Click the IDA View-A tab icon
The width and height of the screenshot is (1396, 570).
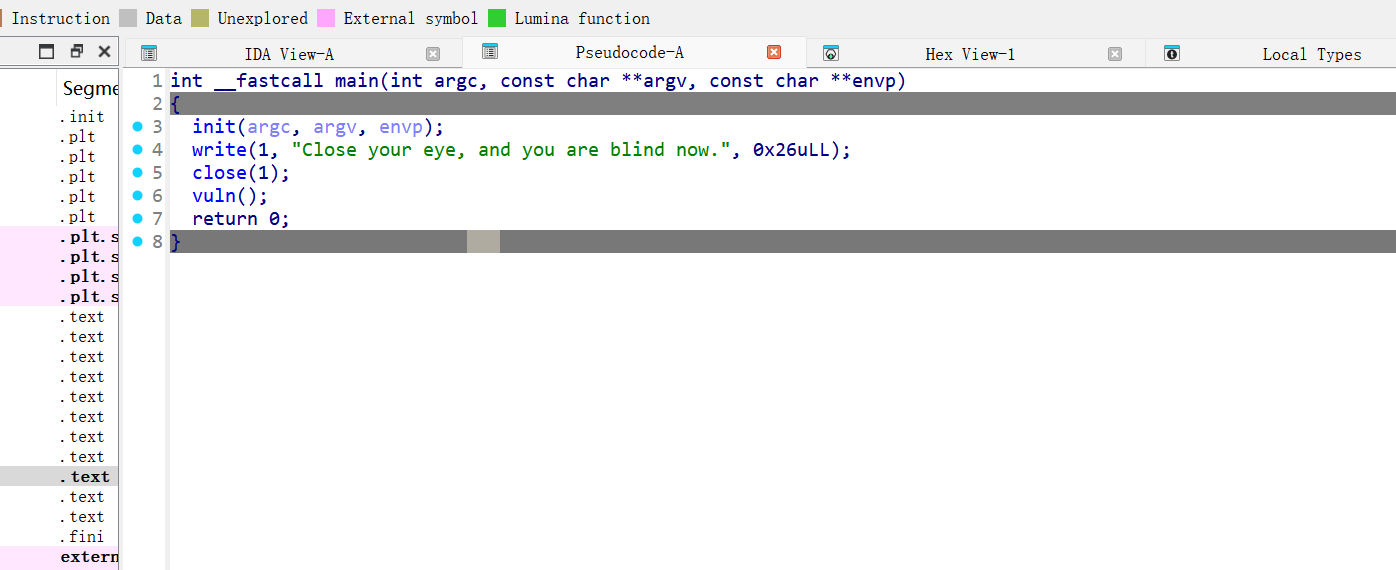149,53
